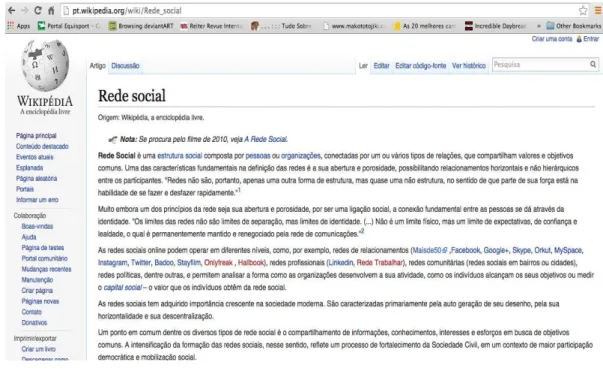Screen dimensions: 603x374
Task: Open Páginas novas sidebar link
Action: 40,301
